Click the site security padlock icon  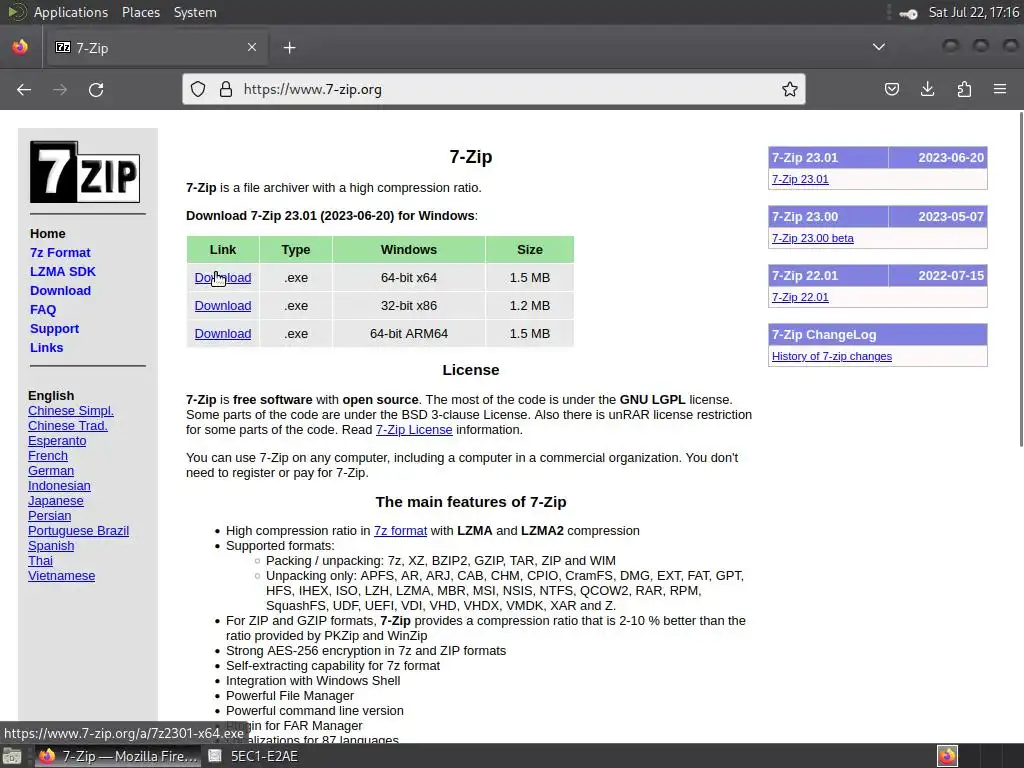click(x=226, y=89)
